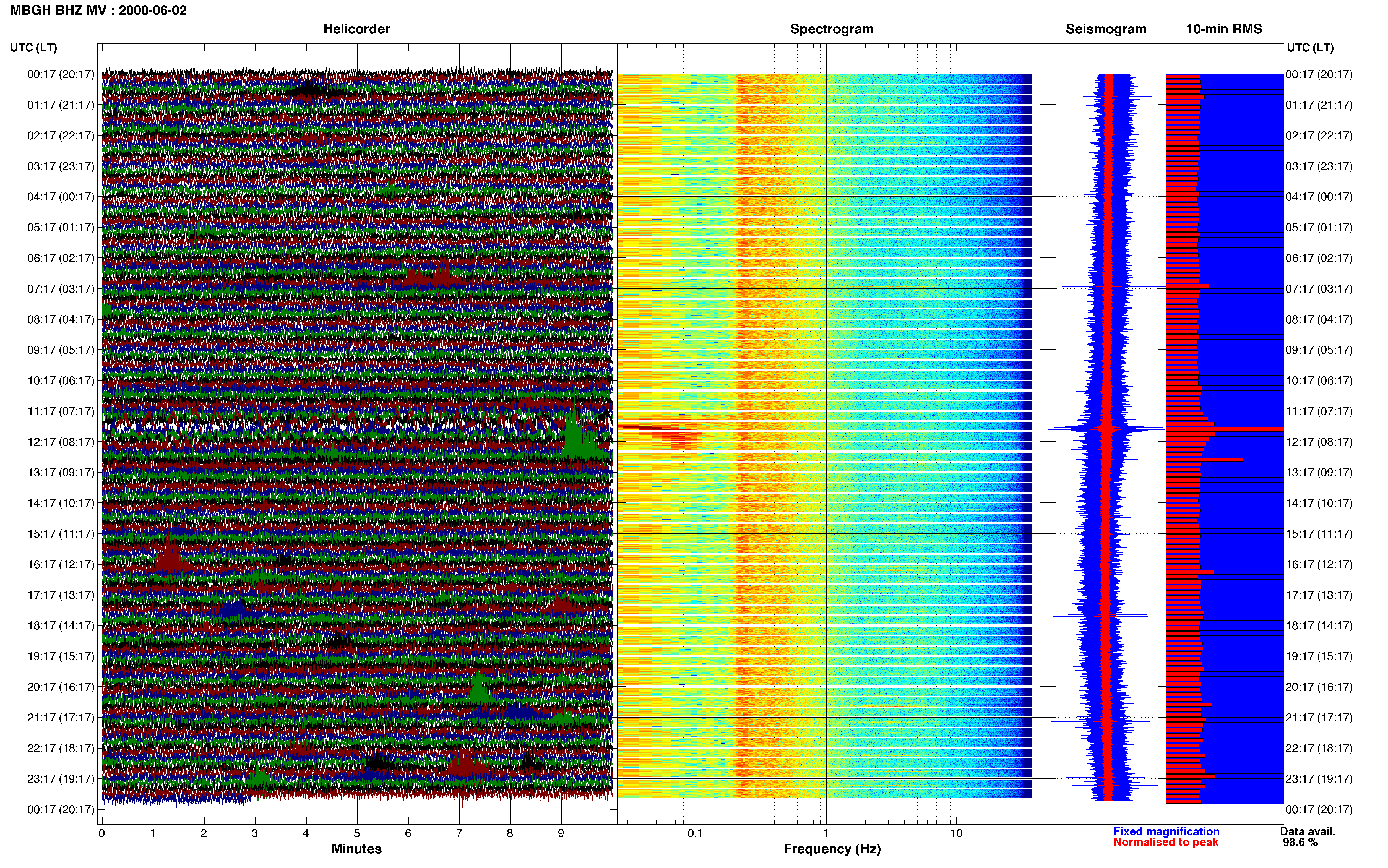The width and height of the screenshot is (1388, 868).
Task: Click right-side time label '01:17 (21:17)'
Action: click(1319, 105)
